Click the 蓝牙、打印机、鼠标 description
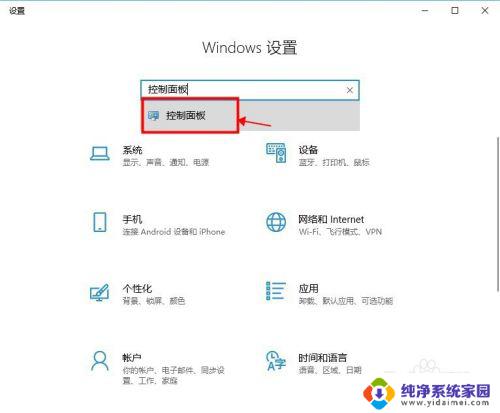500x413 pixels. point(334,162)
